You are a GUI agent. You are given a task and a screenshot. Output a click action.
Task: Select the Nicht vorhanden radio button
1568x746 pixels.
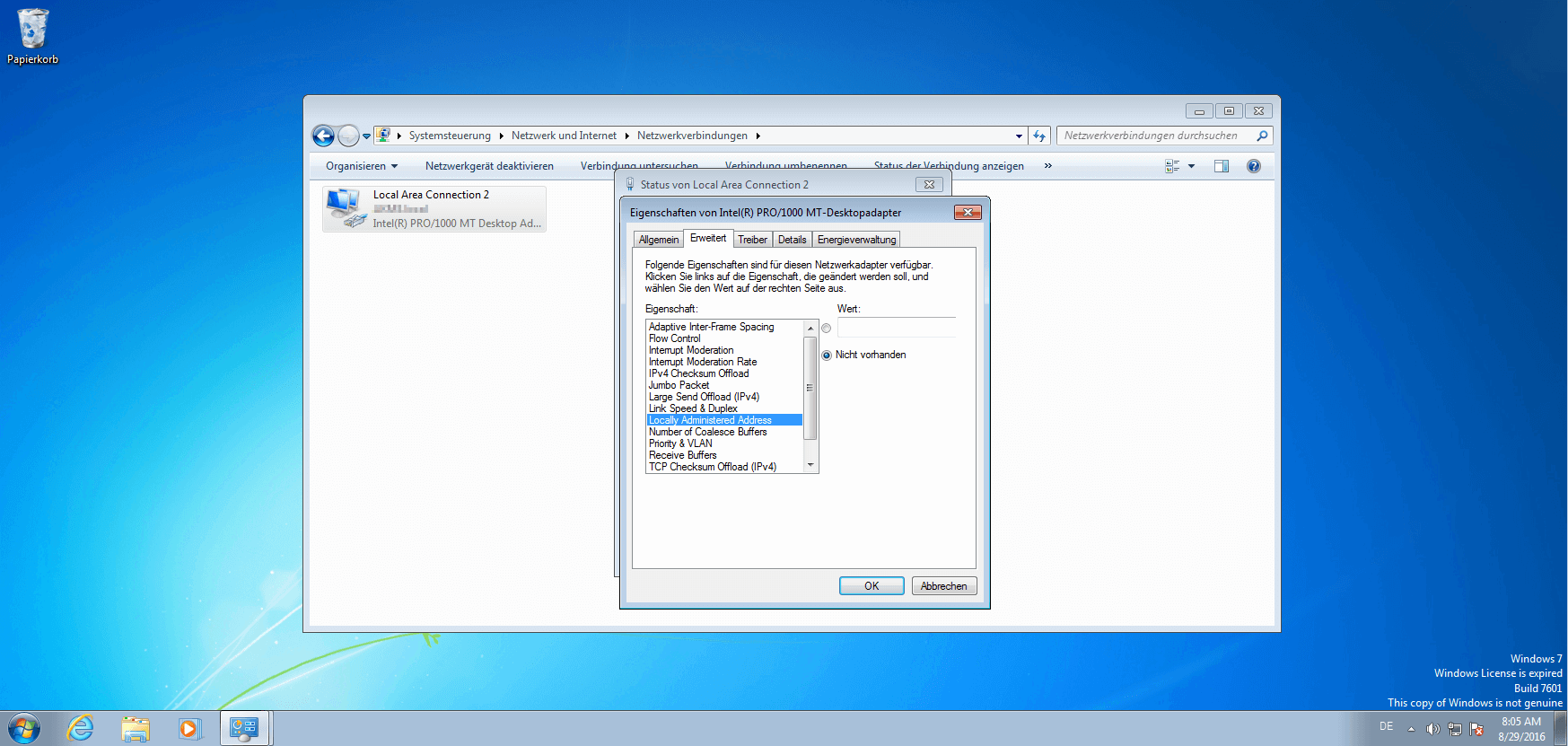[827, 355]
